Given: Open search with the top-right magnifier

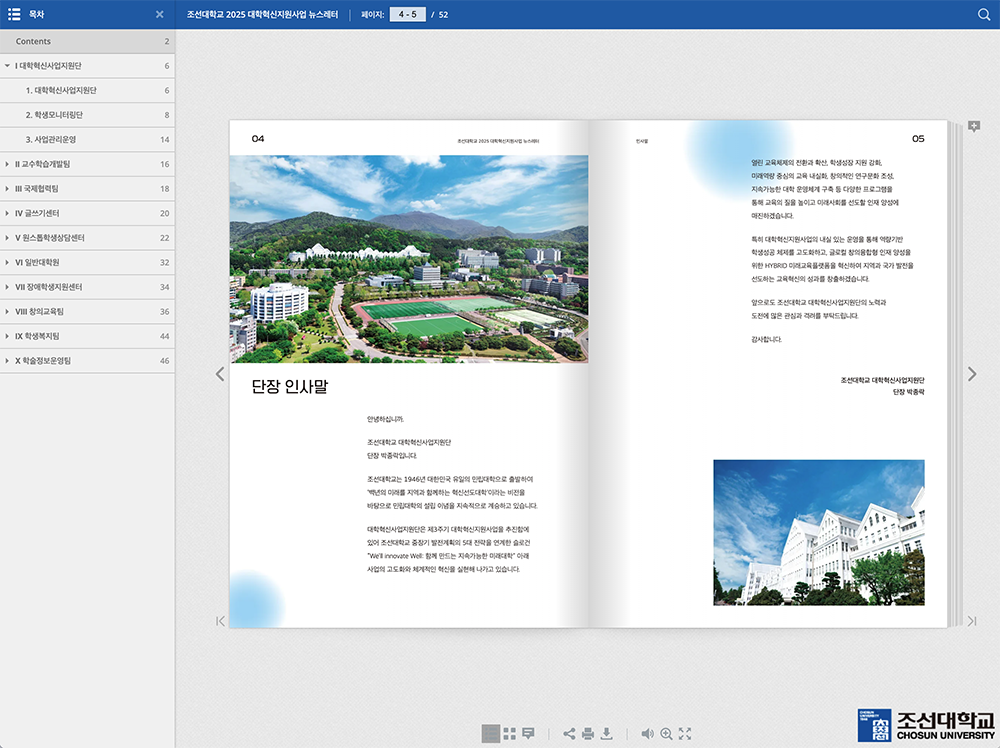Looking at the screenshot, I should [983, 14].
